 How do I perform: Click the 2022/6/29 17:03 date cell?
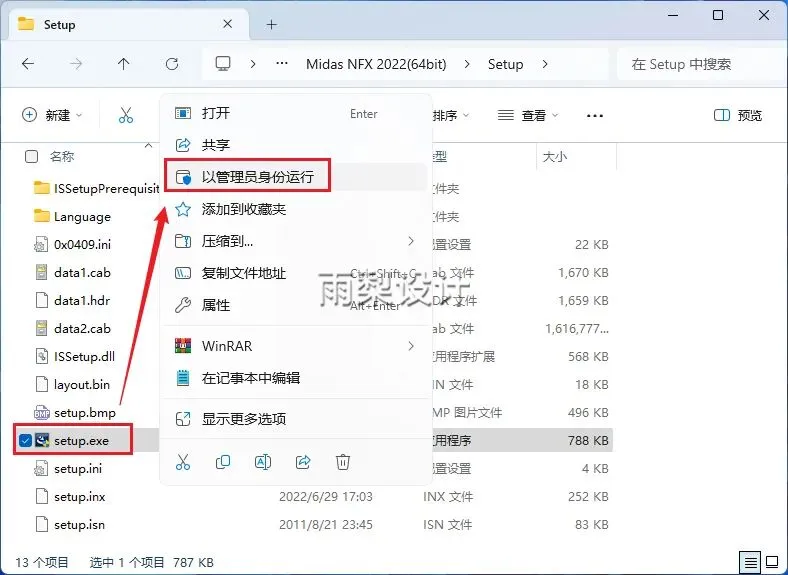pos(326,497)
